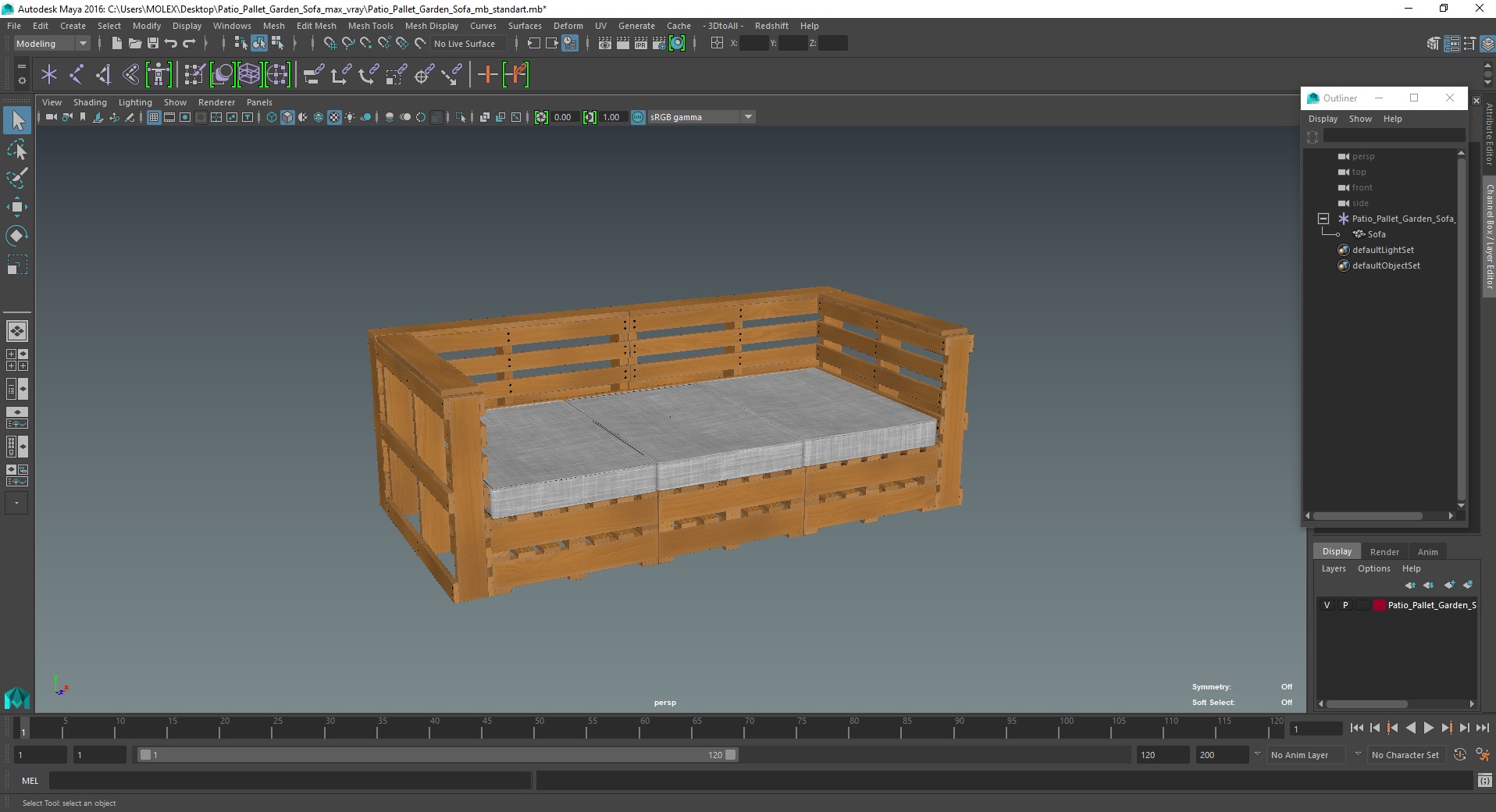Click the time range slider bar
Viewport: 1496px width, 812px height.
(x=437, y=755)
